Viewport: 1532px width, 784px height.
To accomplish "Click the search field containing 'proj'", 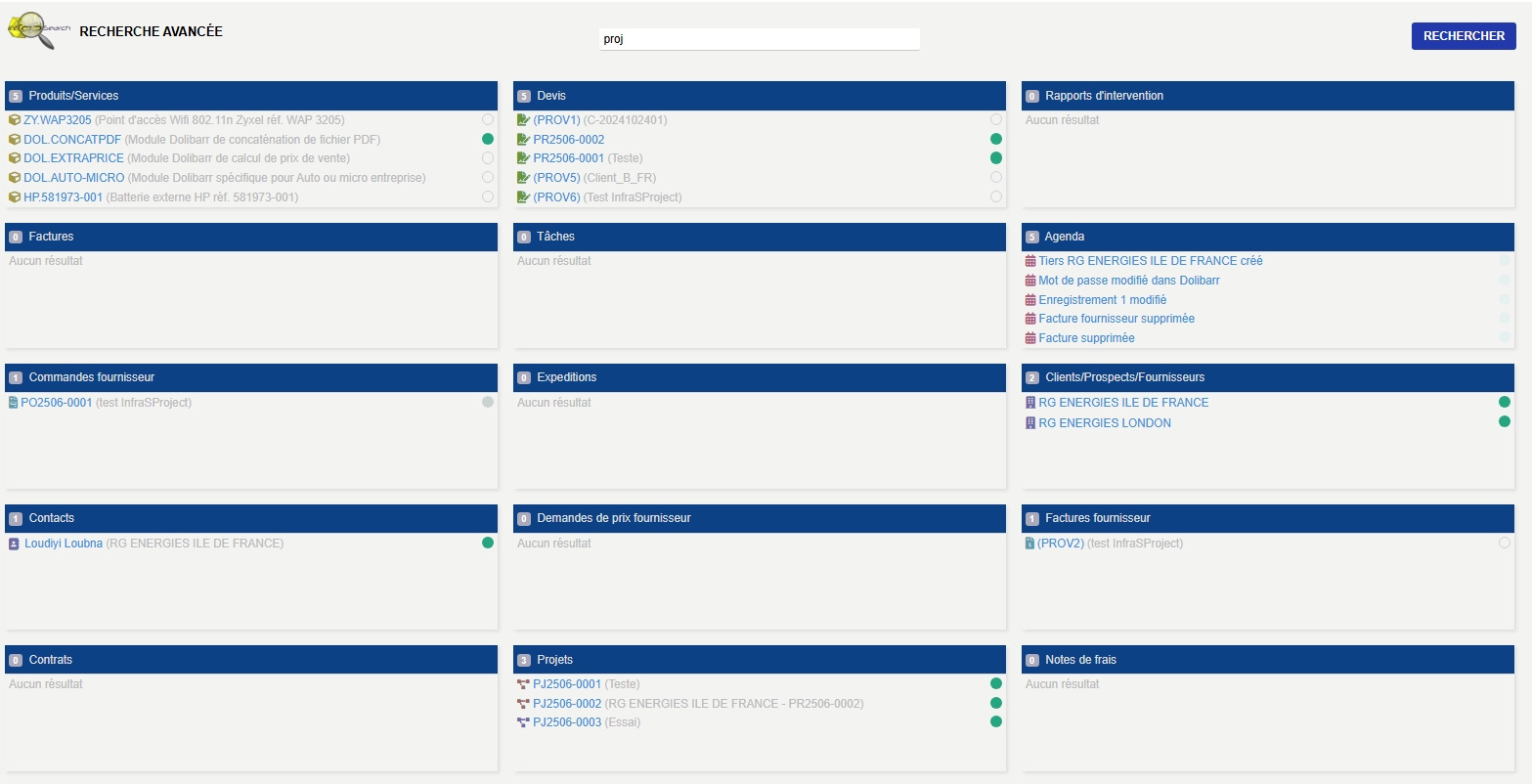I will click(x=760, y=39).
